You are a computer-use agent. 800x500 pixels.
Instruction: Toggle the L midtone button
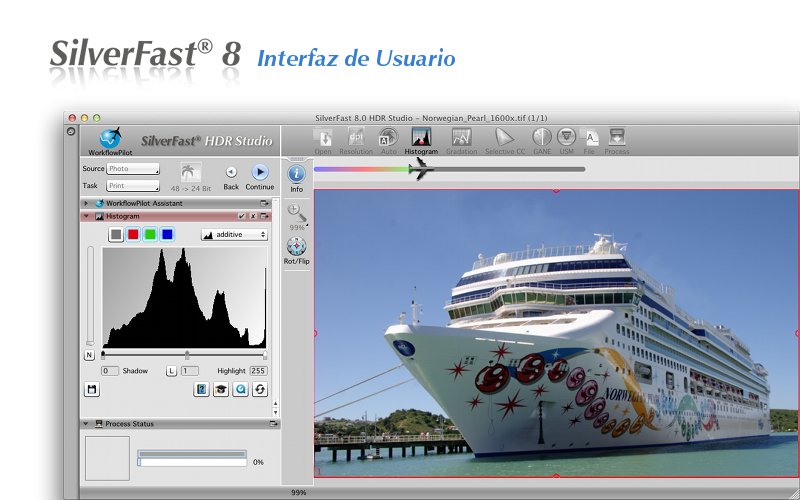171,371
